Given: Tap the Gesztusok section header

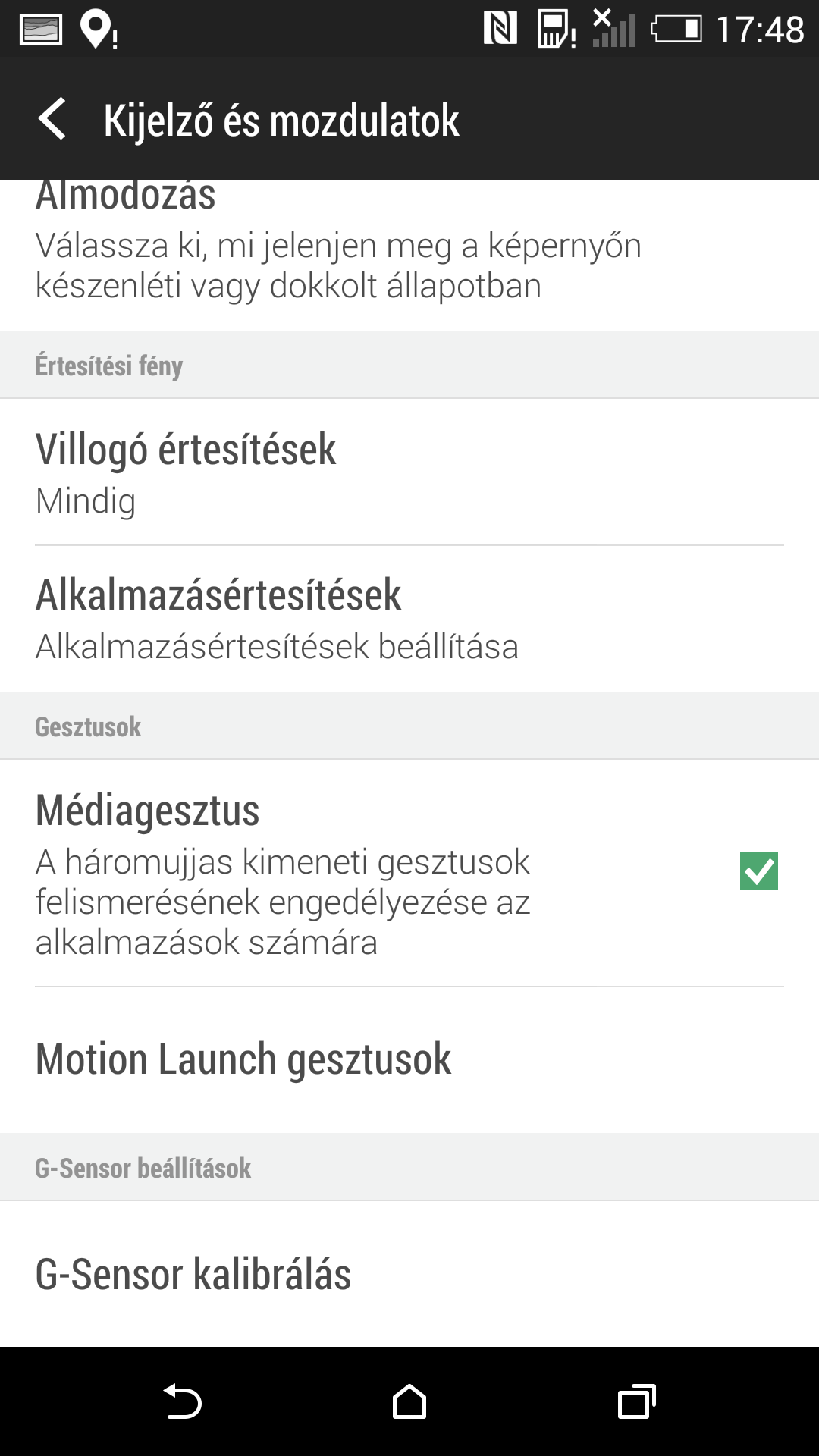Looking at the screenshot, I should (x=88, y=726).
